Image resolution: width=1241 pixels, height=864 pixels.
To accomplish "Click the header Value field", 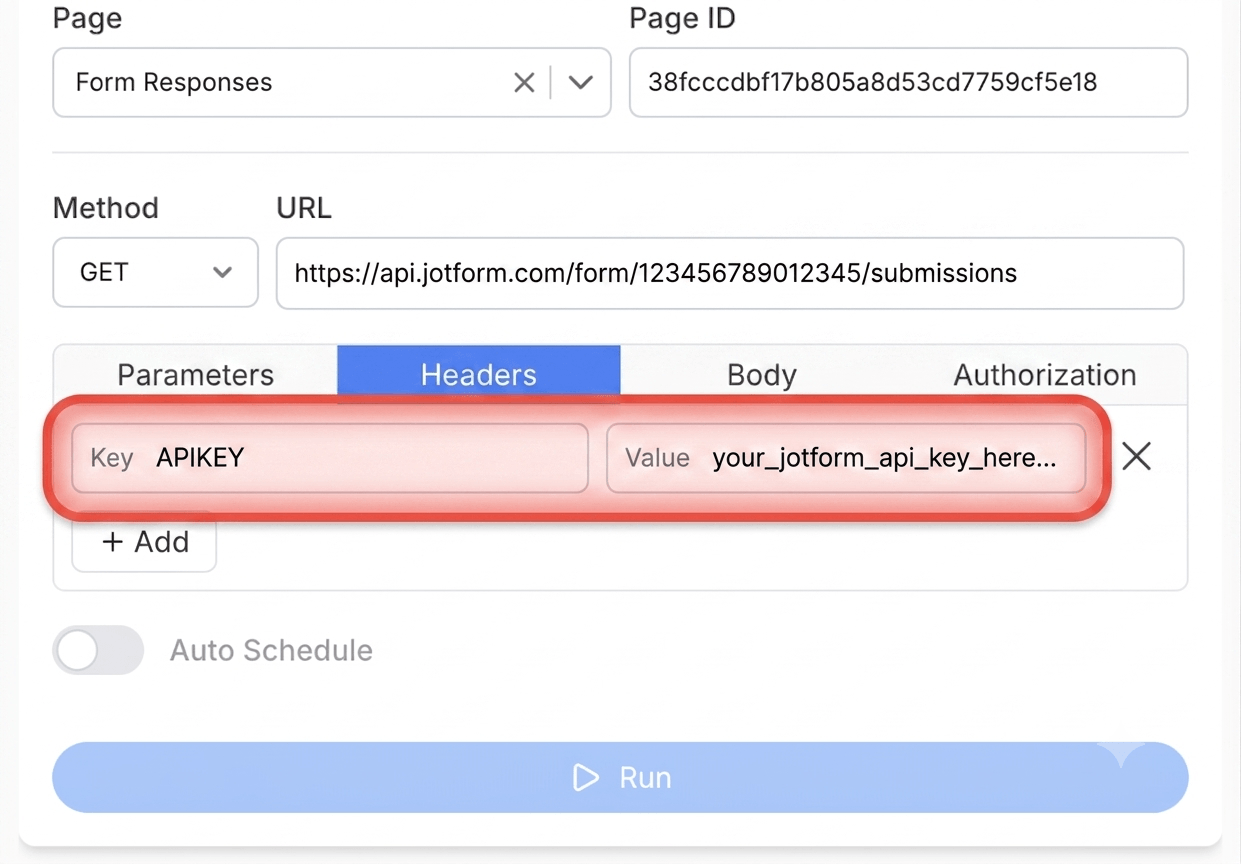I will pyautogui.click(x=846, y=458).
